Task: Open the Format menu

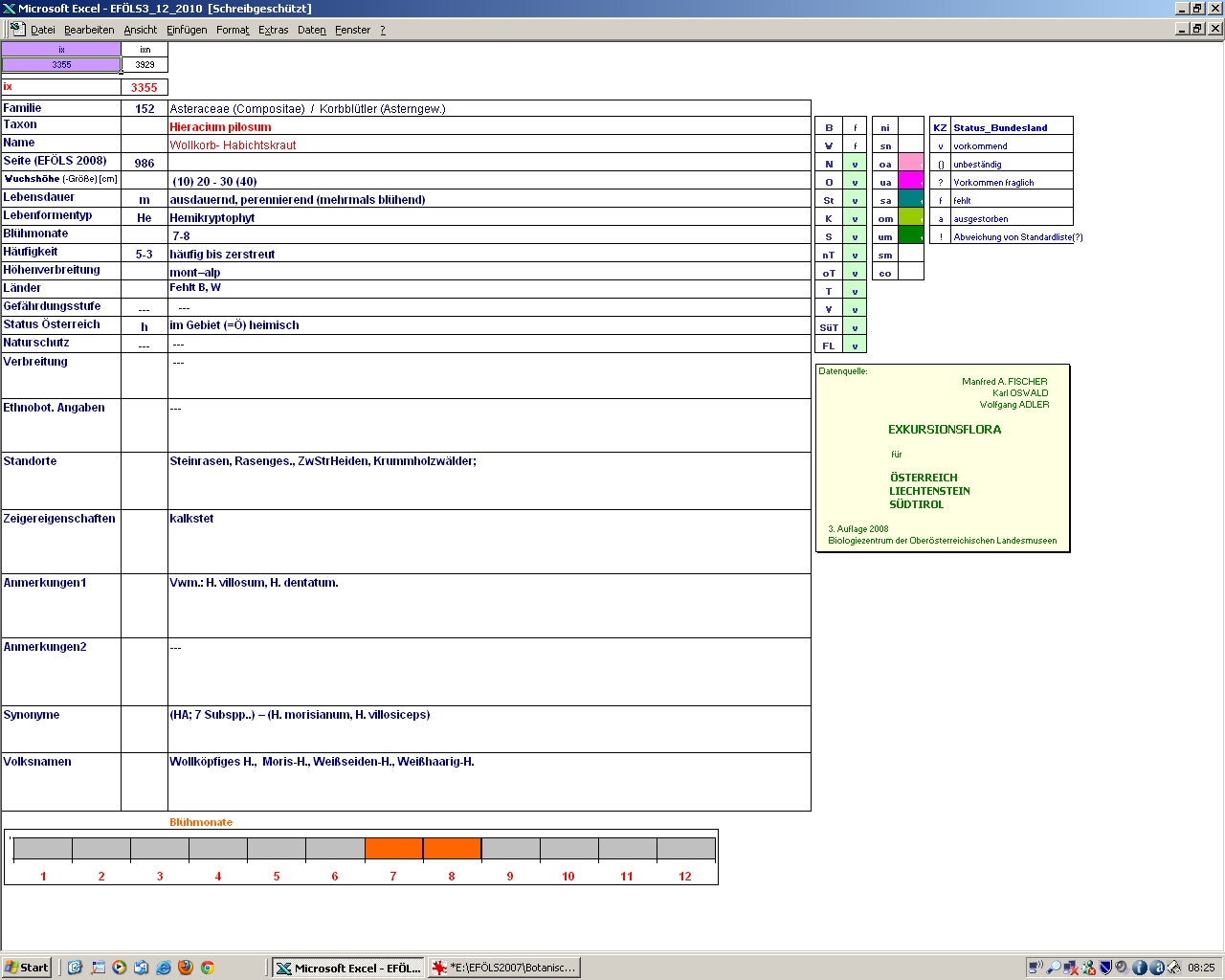Action: (233, 30)
